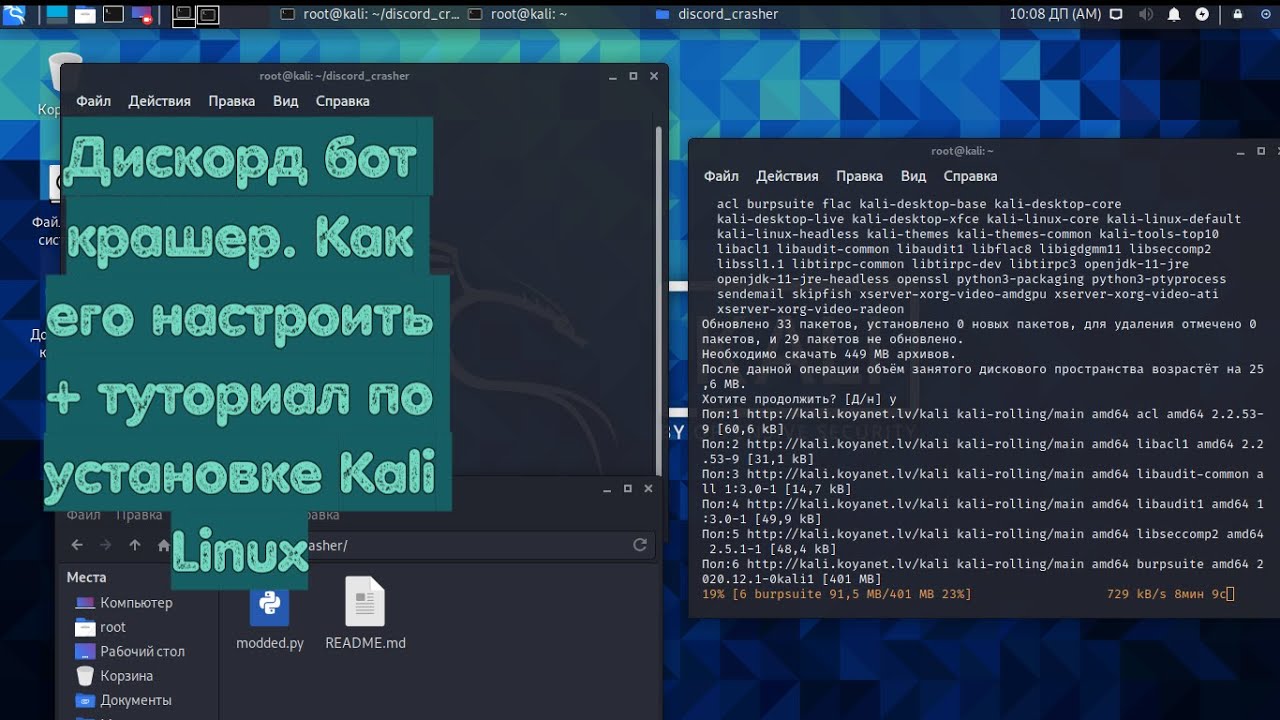Reload the folder with the refresh icon
Image resolution: width=1280 pixels, height=720 pixels.
(640, 545)
